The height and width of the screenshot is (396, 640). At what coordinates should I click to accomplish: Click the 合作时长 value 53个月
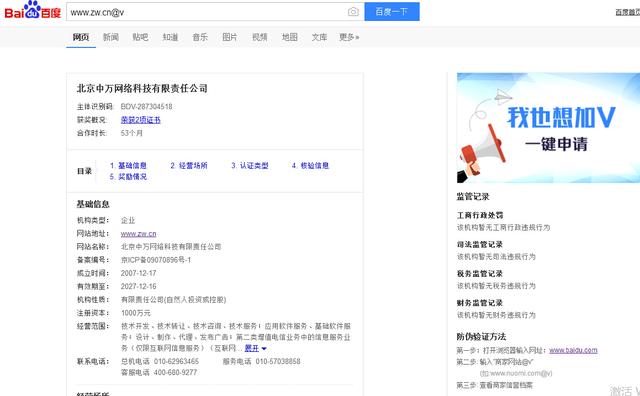(x=131, y=133)
